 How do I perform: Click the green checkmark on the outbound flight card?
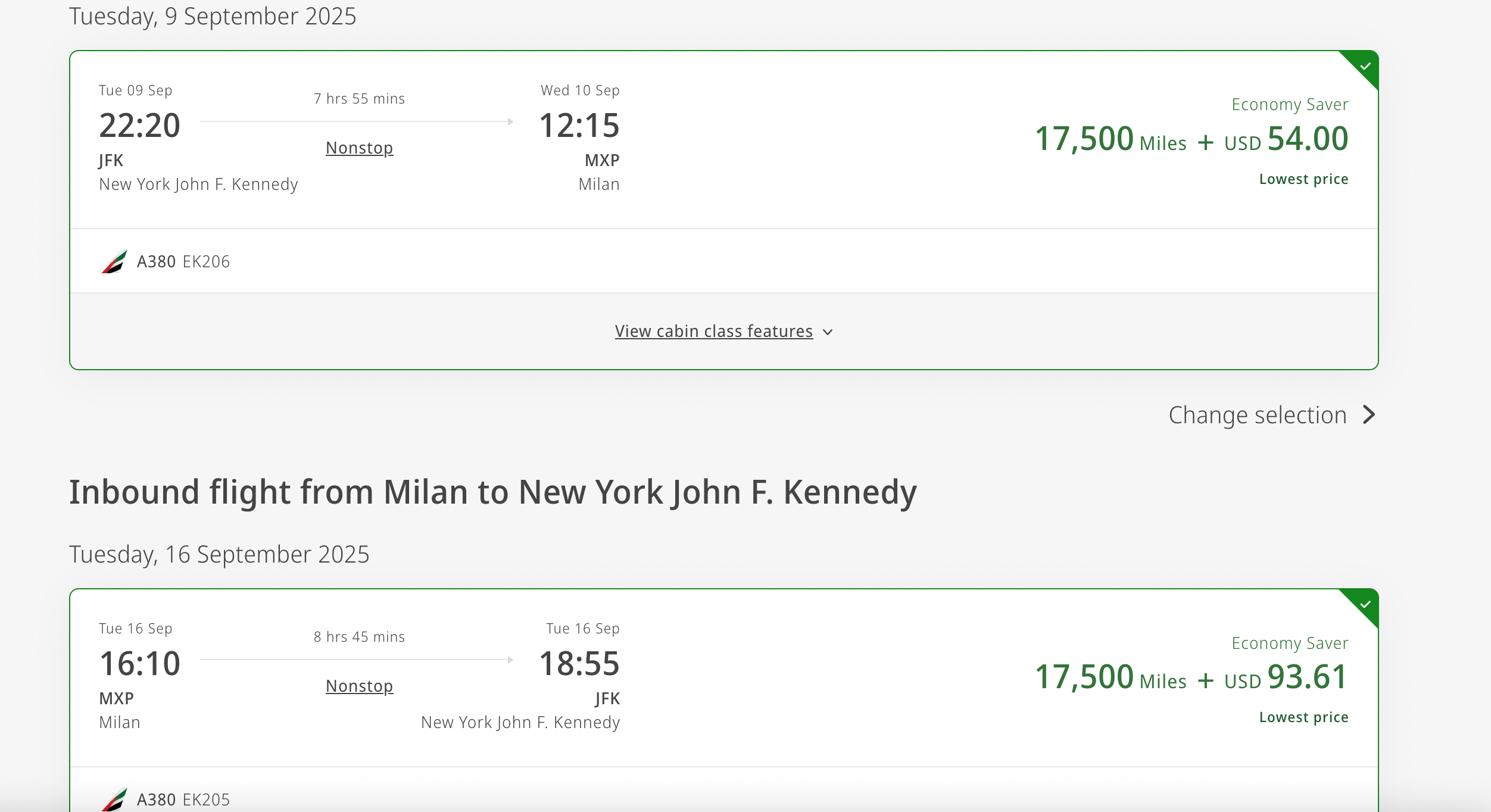coord(1365,66)
